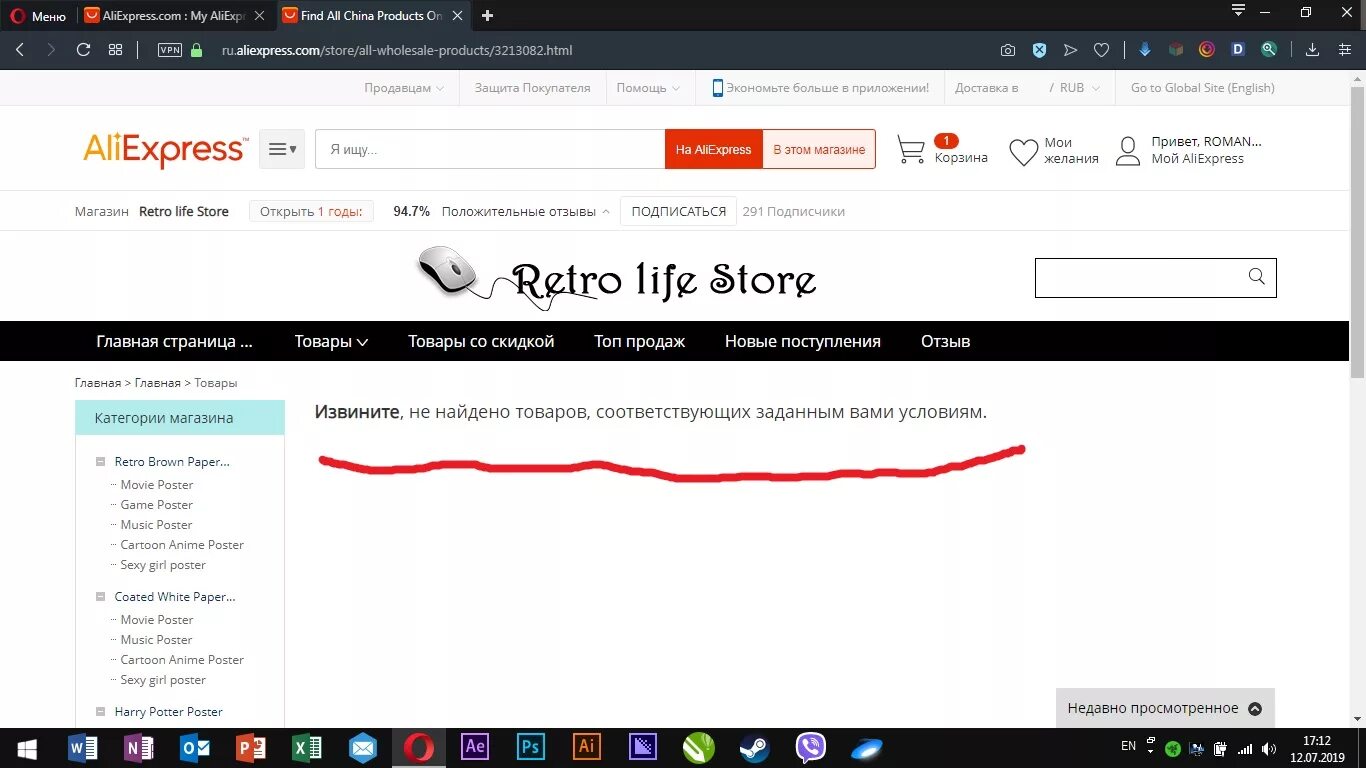Image resolution: width=1366 pixels, height=768 pixels.
Task: Launch Adobe Photoshop from the taskbar
Action: pos(530,747)
